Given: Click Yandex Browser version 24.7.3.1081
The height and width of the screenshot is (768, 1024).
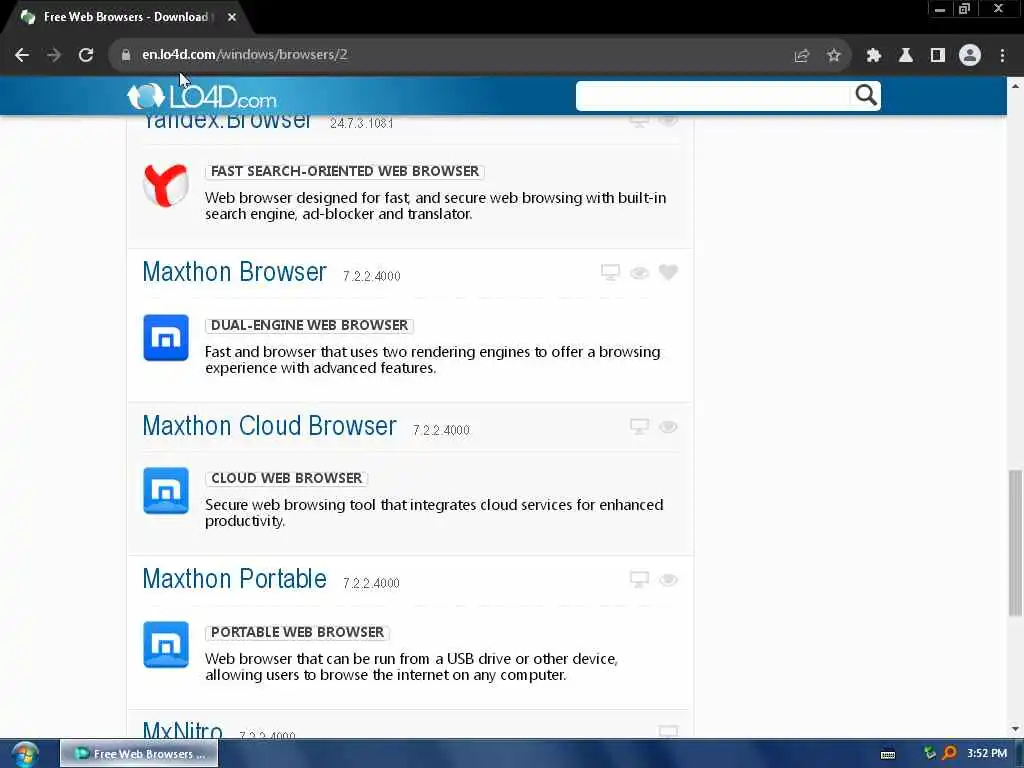Looking at the screenshot, I should point(361,123).
